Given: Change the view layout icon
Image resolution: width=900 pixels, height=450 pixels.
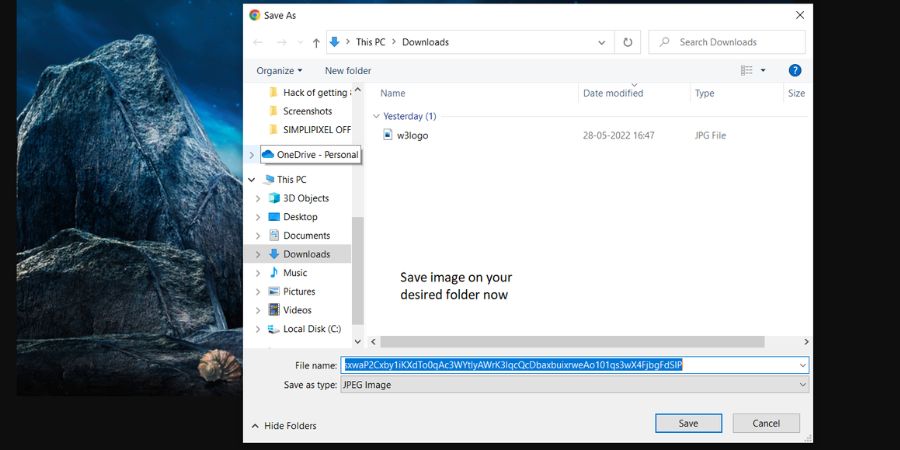Looking at the screenshot, I should 746,71.
